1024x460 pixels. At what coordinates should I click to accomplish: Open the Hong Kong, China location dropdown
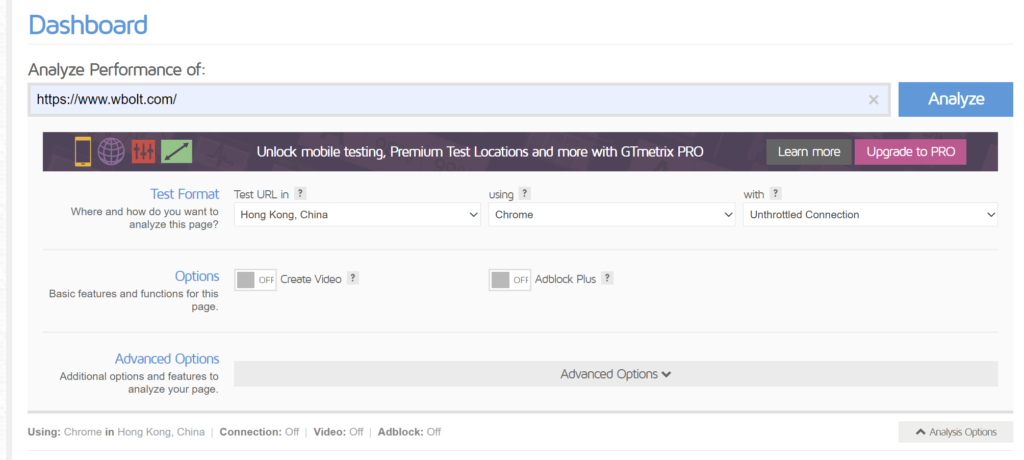pos(358,215)
